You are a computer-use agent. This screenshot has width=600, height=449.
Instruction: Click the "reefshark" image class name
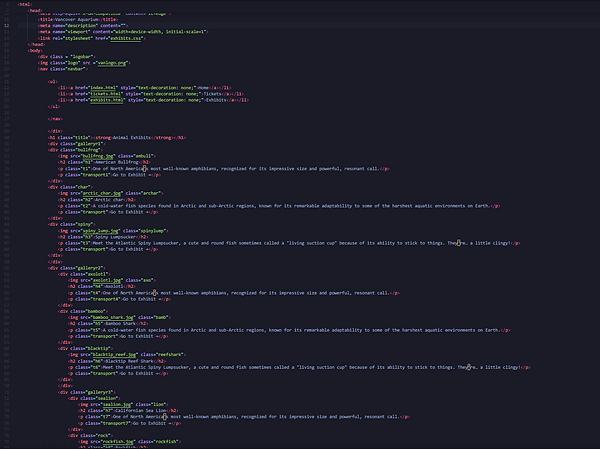[x=169, y=354]
